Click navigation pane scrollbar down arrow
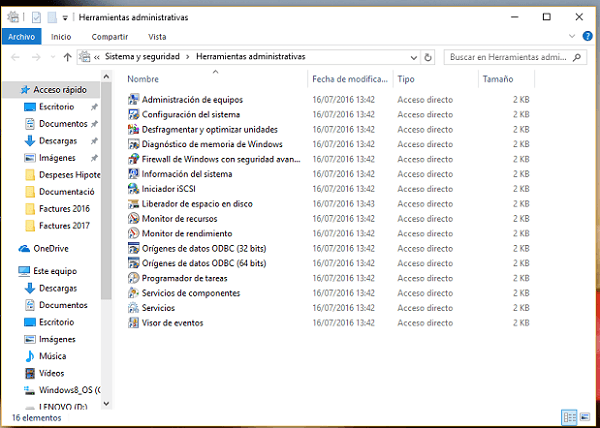The image size is (600, 428). tap(106, 404)
